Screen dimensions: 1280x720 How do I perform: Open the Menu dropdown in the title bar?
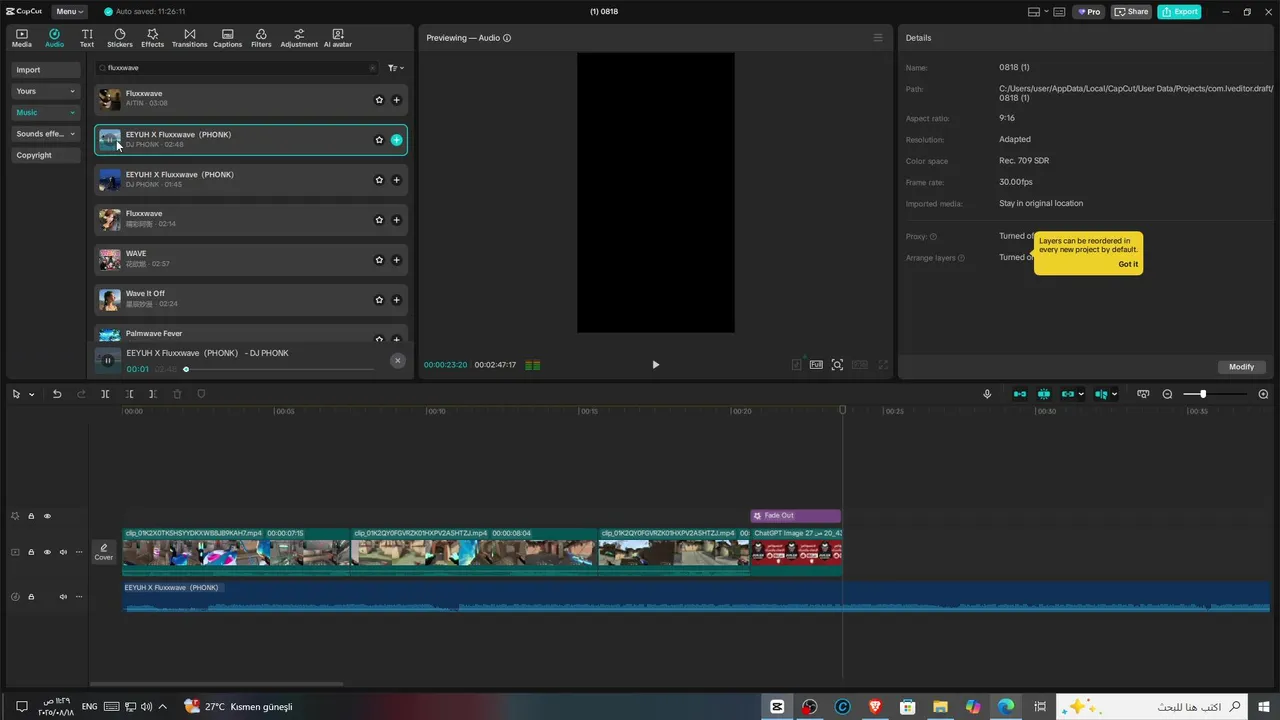tap(69, 12)
